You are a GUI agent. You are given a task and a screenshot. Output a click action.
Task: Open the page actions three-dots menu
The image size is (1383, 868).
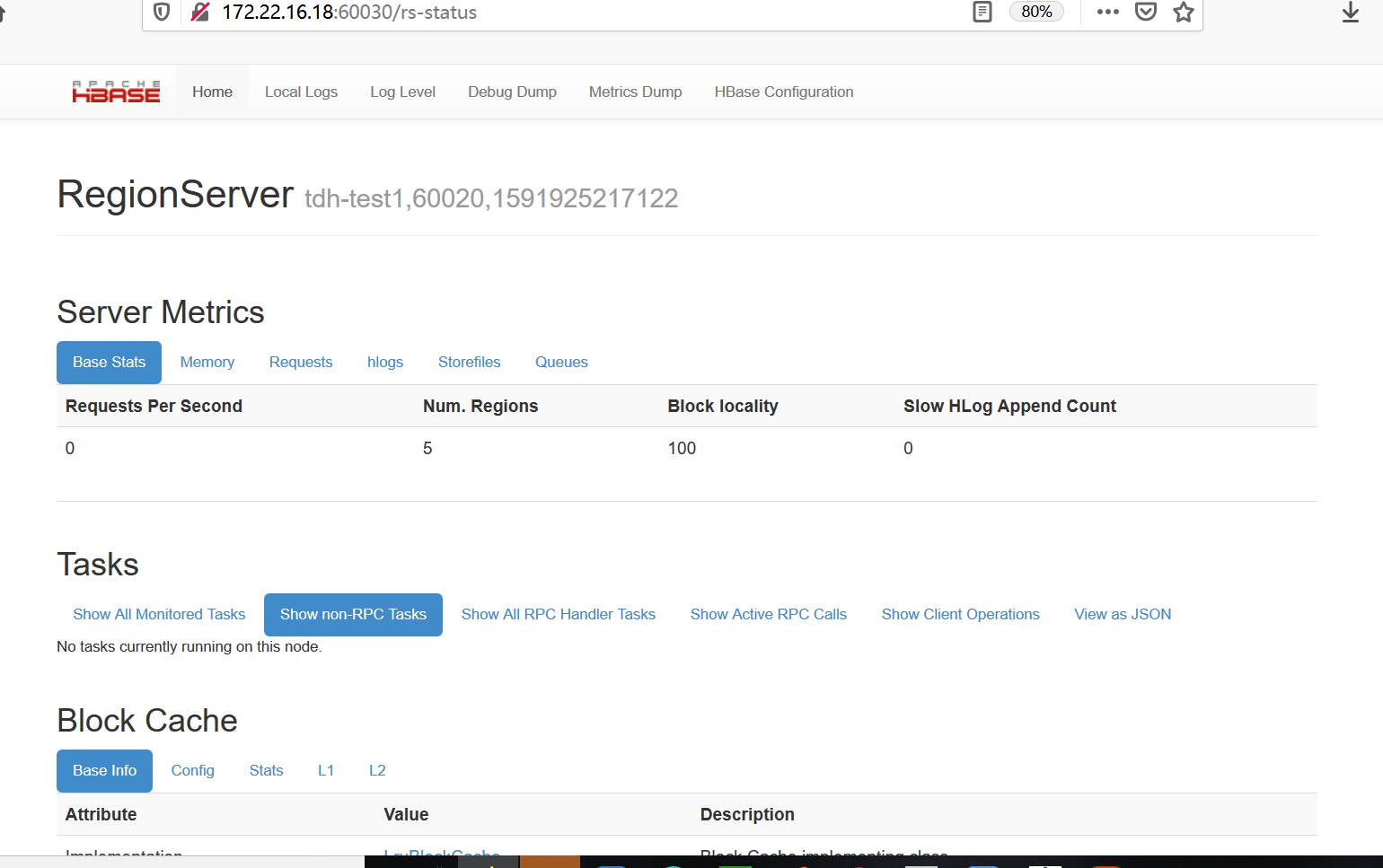click(x=1107, y=13)
